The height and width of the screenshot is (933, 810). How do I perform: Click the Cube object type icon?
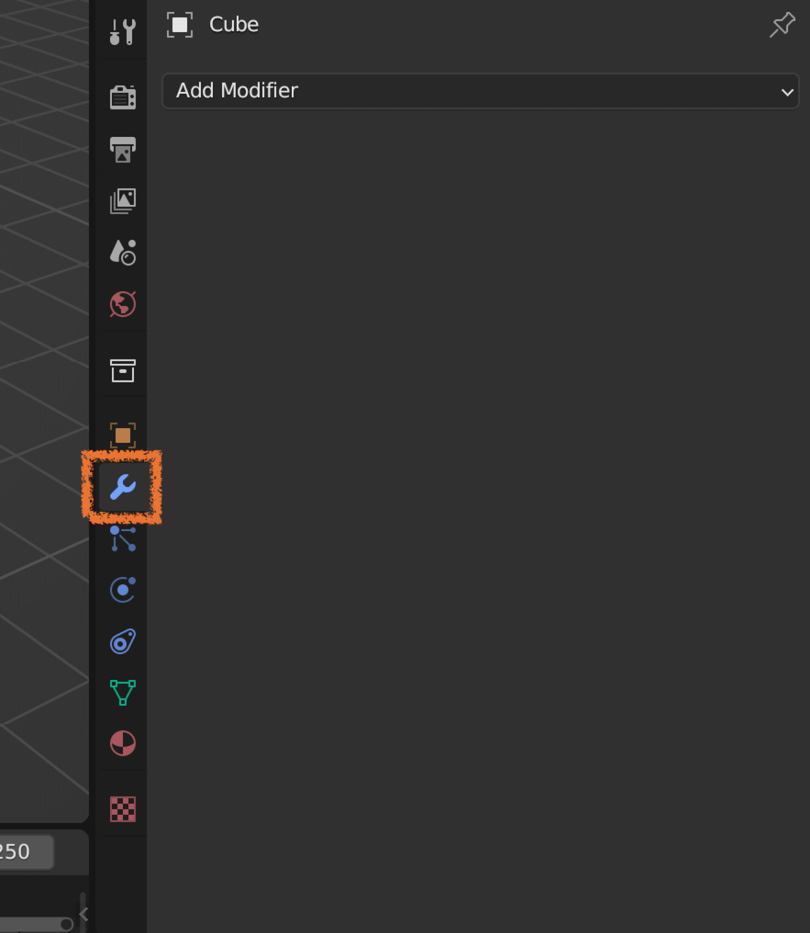(x=180, y=25)
